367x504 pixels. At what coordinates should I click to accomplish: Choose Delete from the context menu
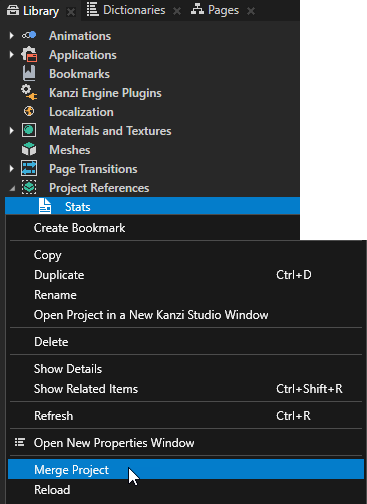tap(186, 342)
